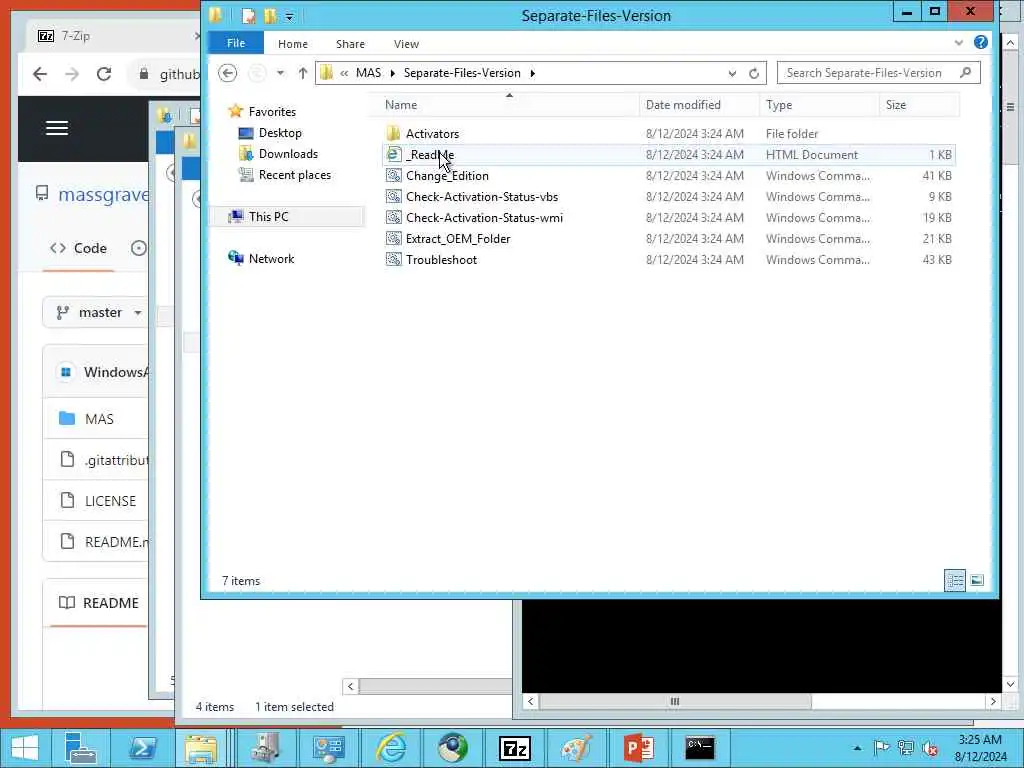Sort files by Date modified column
This screenshot has width=1024, height=768.
683,104
